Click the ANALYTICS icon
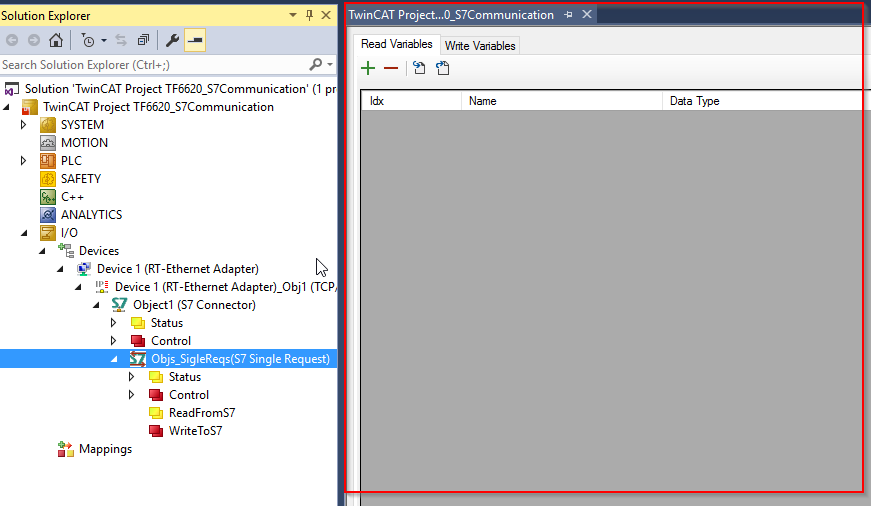The image size is (871, 506). tap(48, 214)
